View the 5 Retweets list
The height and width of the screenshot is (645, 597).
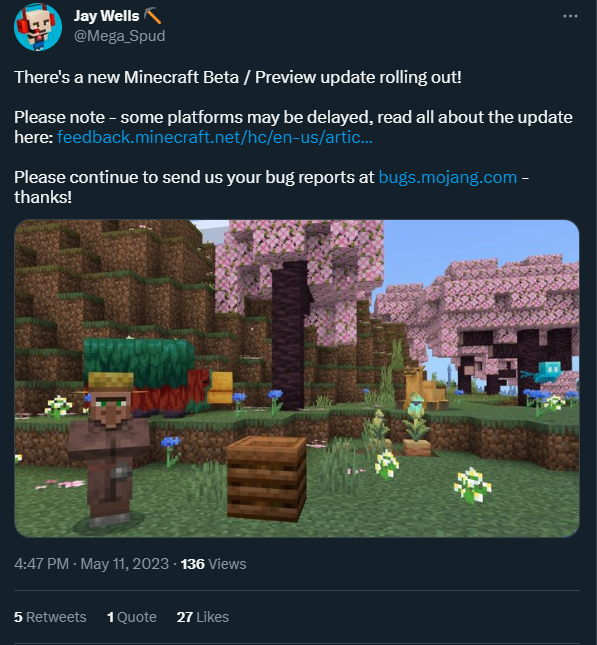point(50,617)
